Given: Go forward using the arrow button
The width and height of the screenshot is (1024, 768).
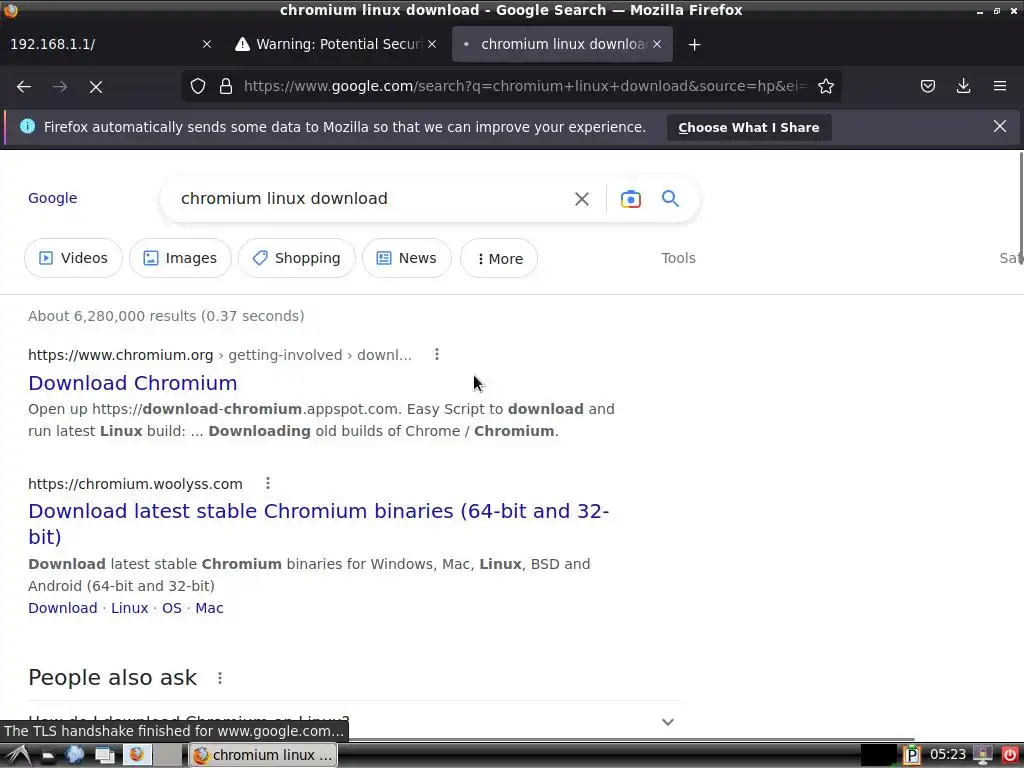Looking at the screenshot, I should point(60,86).
